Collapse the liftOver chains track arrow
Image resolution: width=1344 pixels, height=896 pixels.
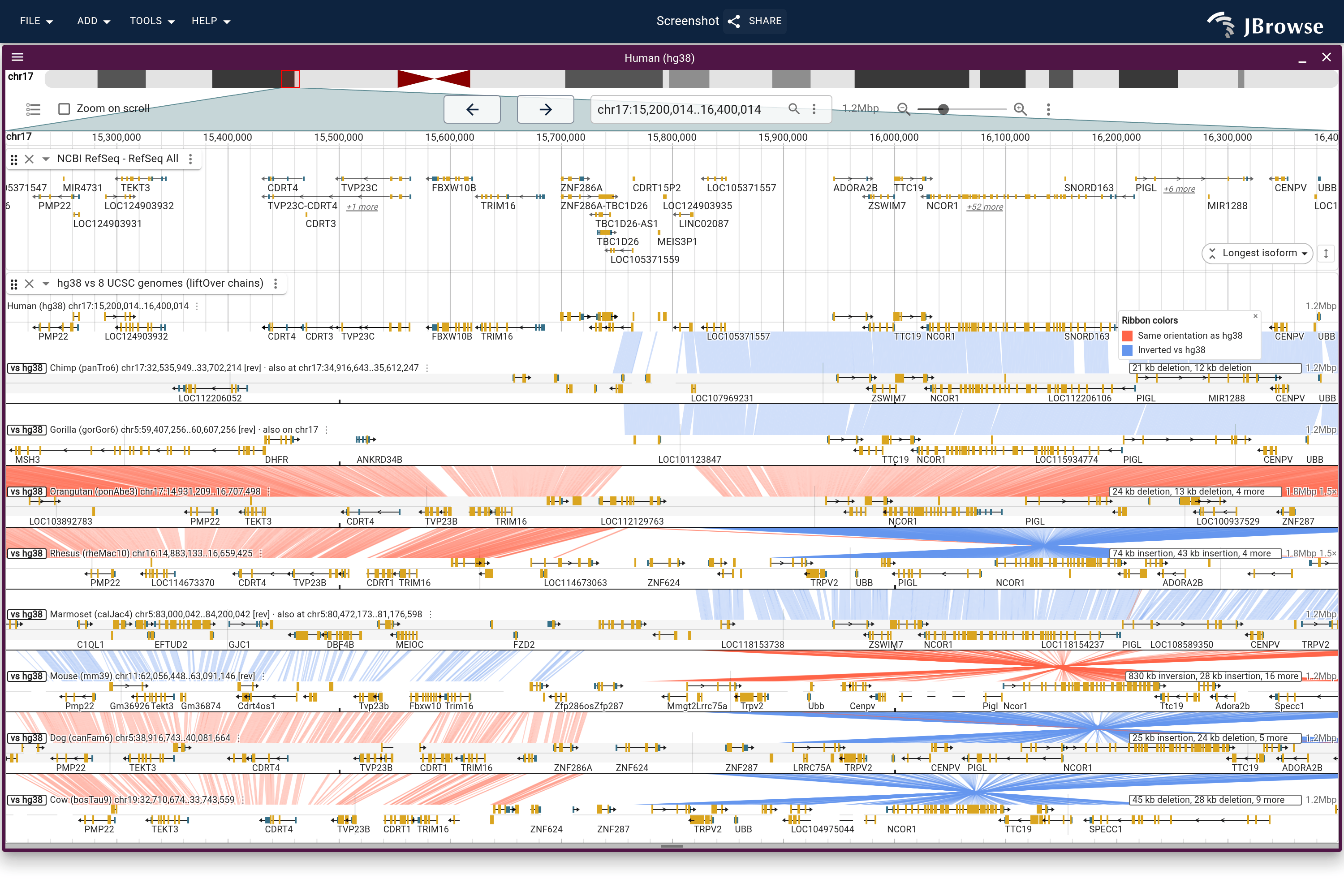tap(46, 284)
